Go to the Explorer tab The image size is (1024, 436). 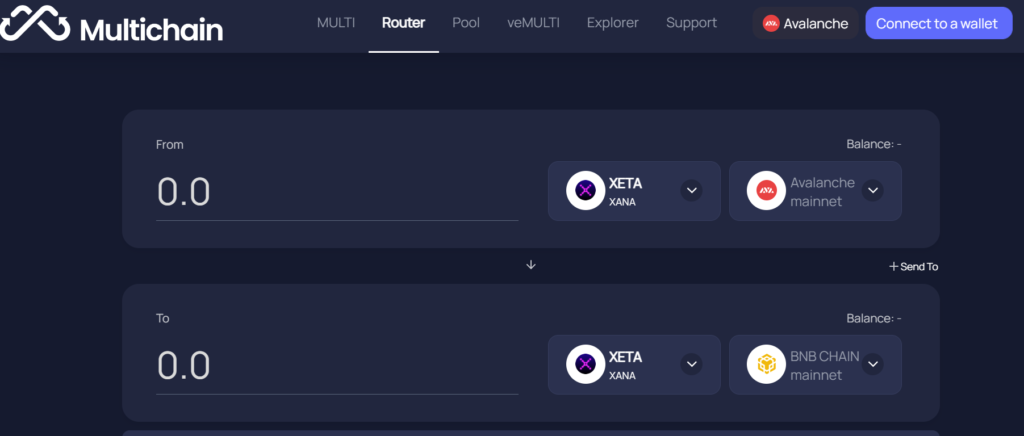click(613, 23)
